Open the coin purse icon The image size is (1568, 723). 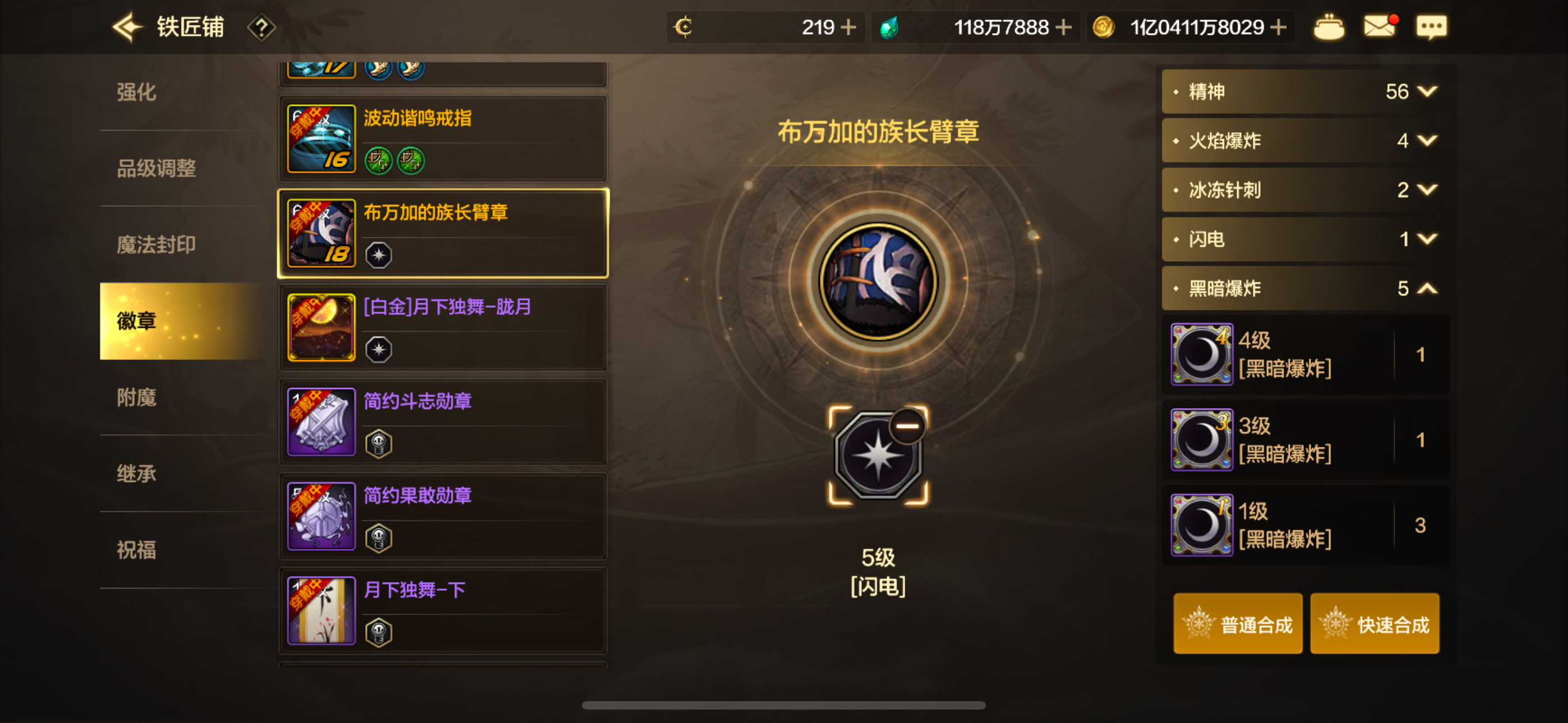[x=1329, y=27]
